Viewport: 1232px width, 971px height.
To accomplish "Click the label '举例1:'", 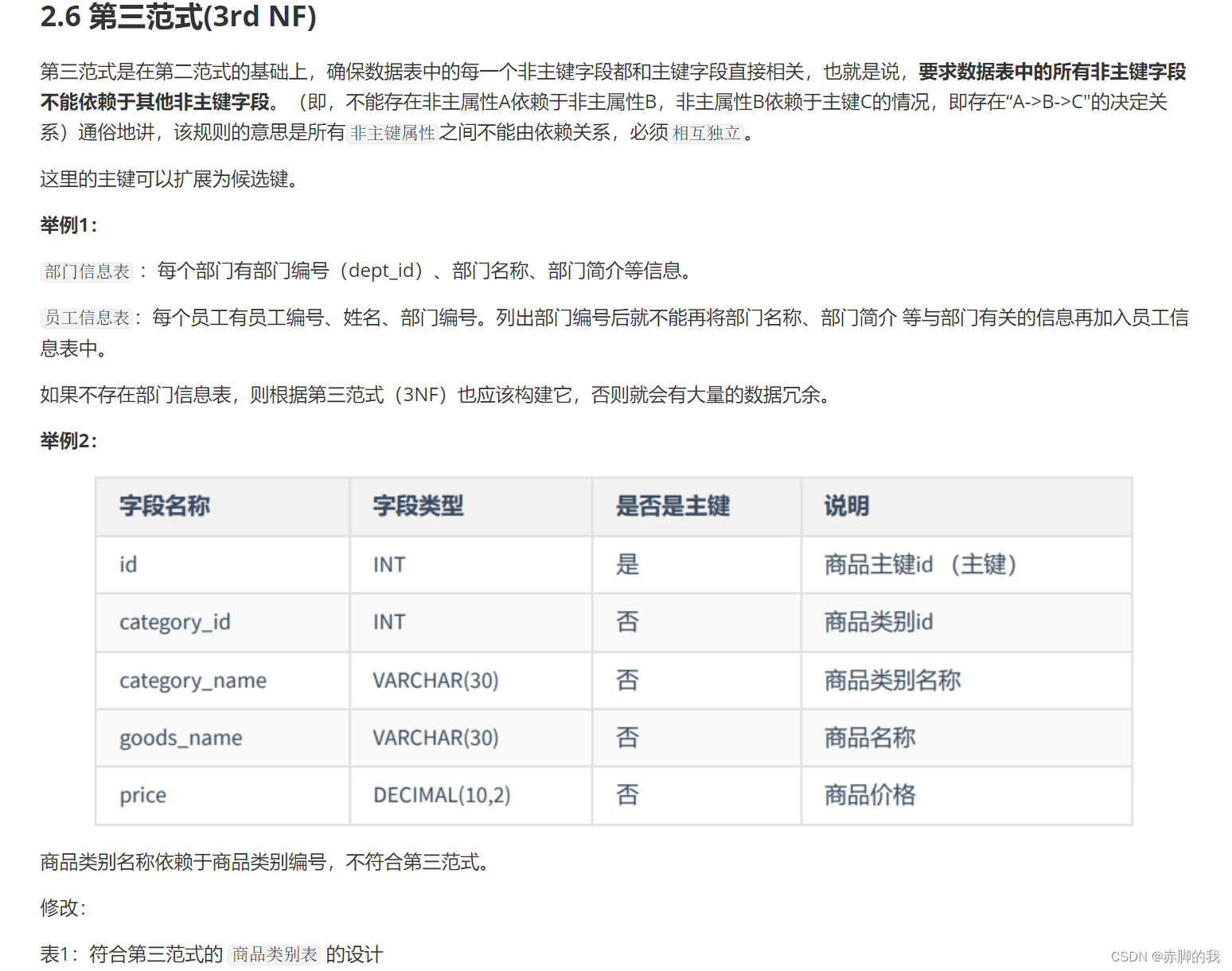I will (68, 225).
